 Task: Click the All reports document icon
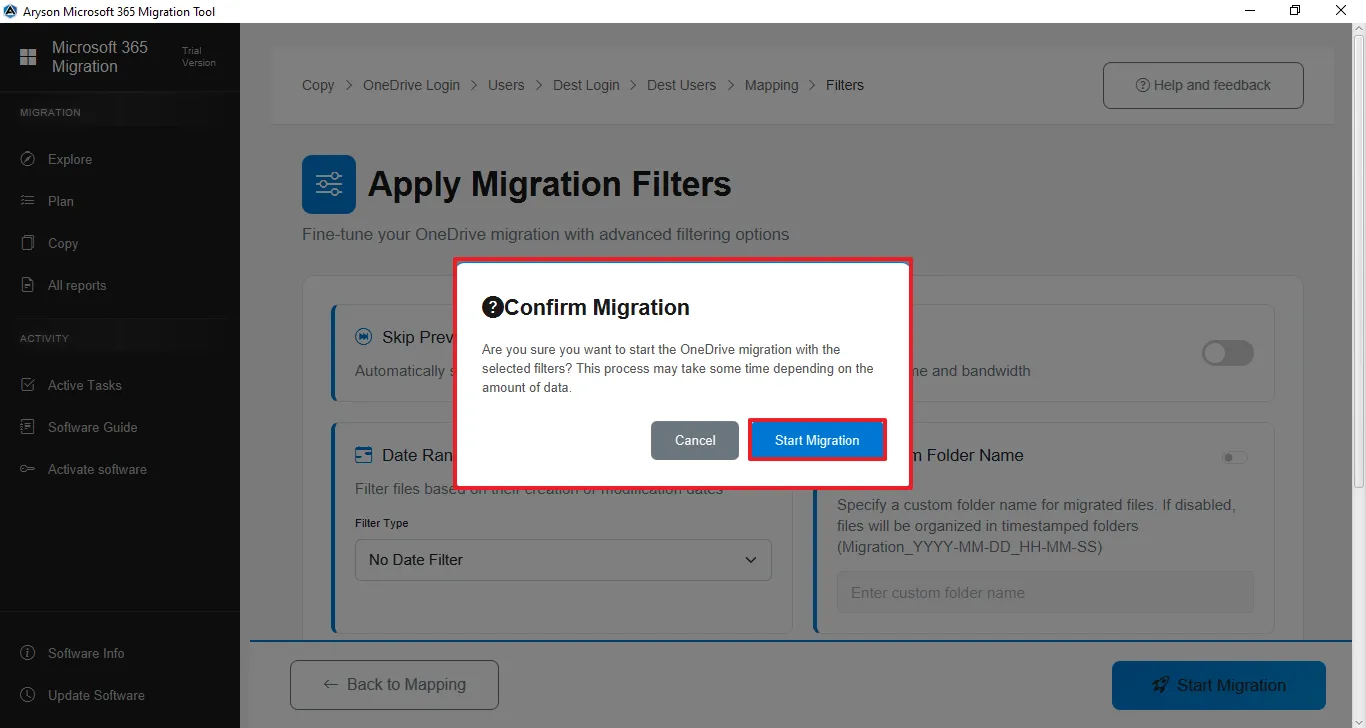pos(28,285)
